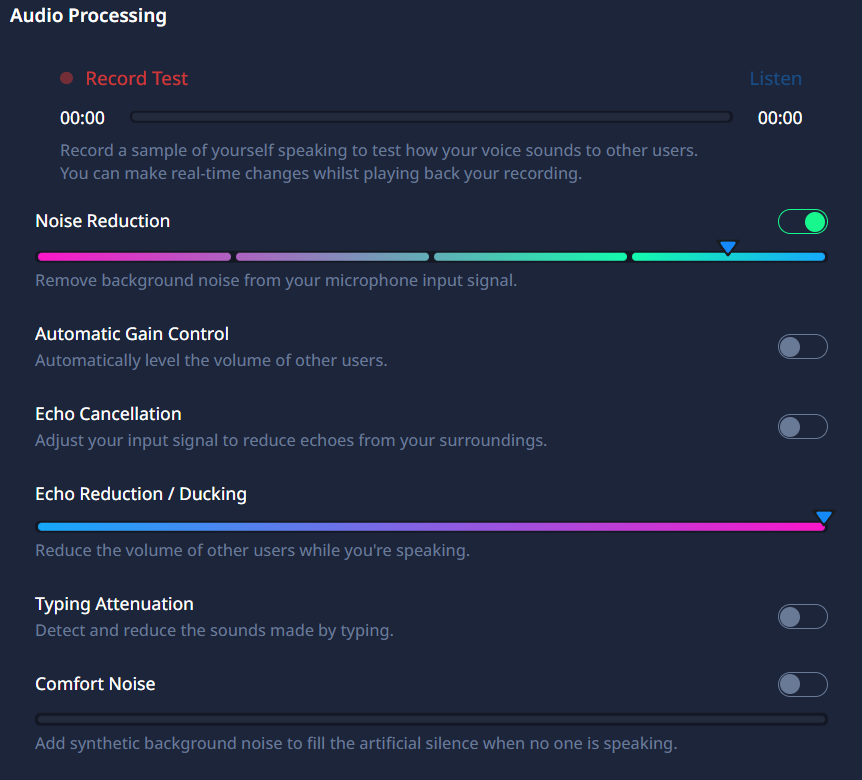Turn on Echo Cancellation toggle
This screenshot has width=862, height=780.
[x=803, y=427]
